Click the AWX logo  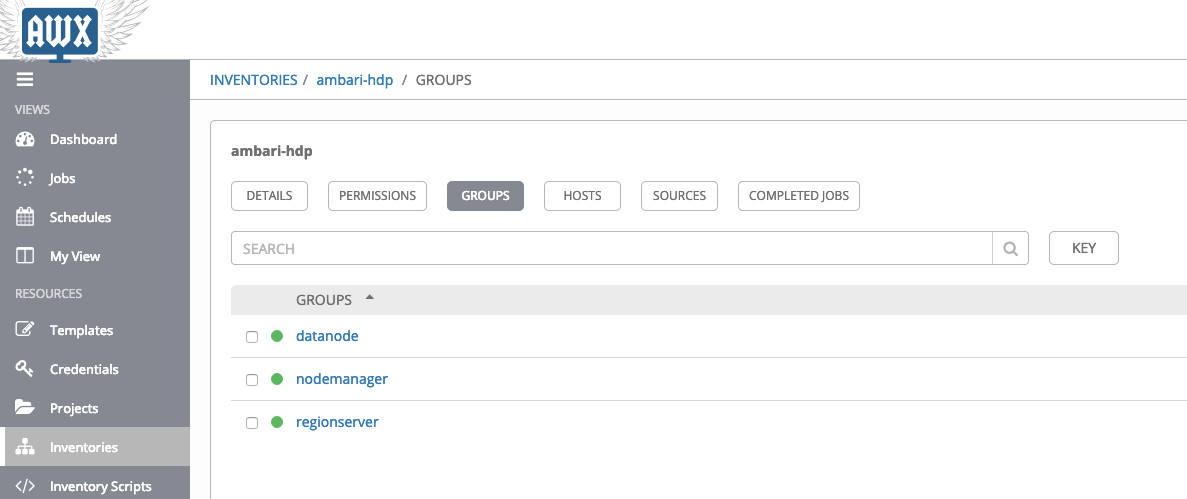click(60, 33)
